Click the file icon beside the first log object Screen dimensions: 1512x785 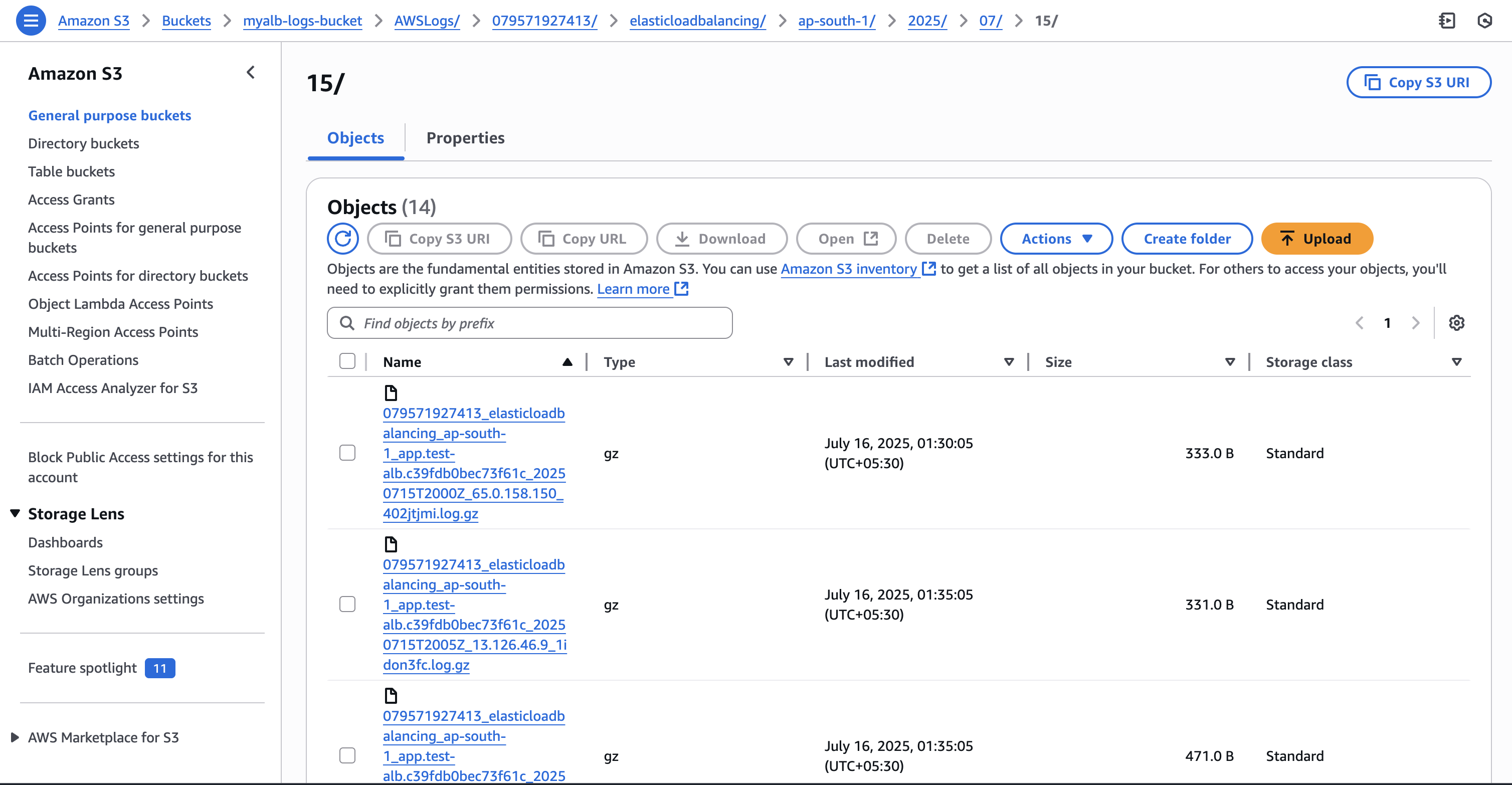coord(391,393)
